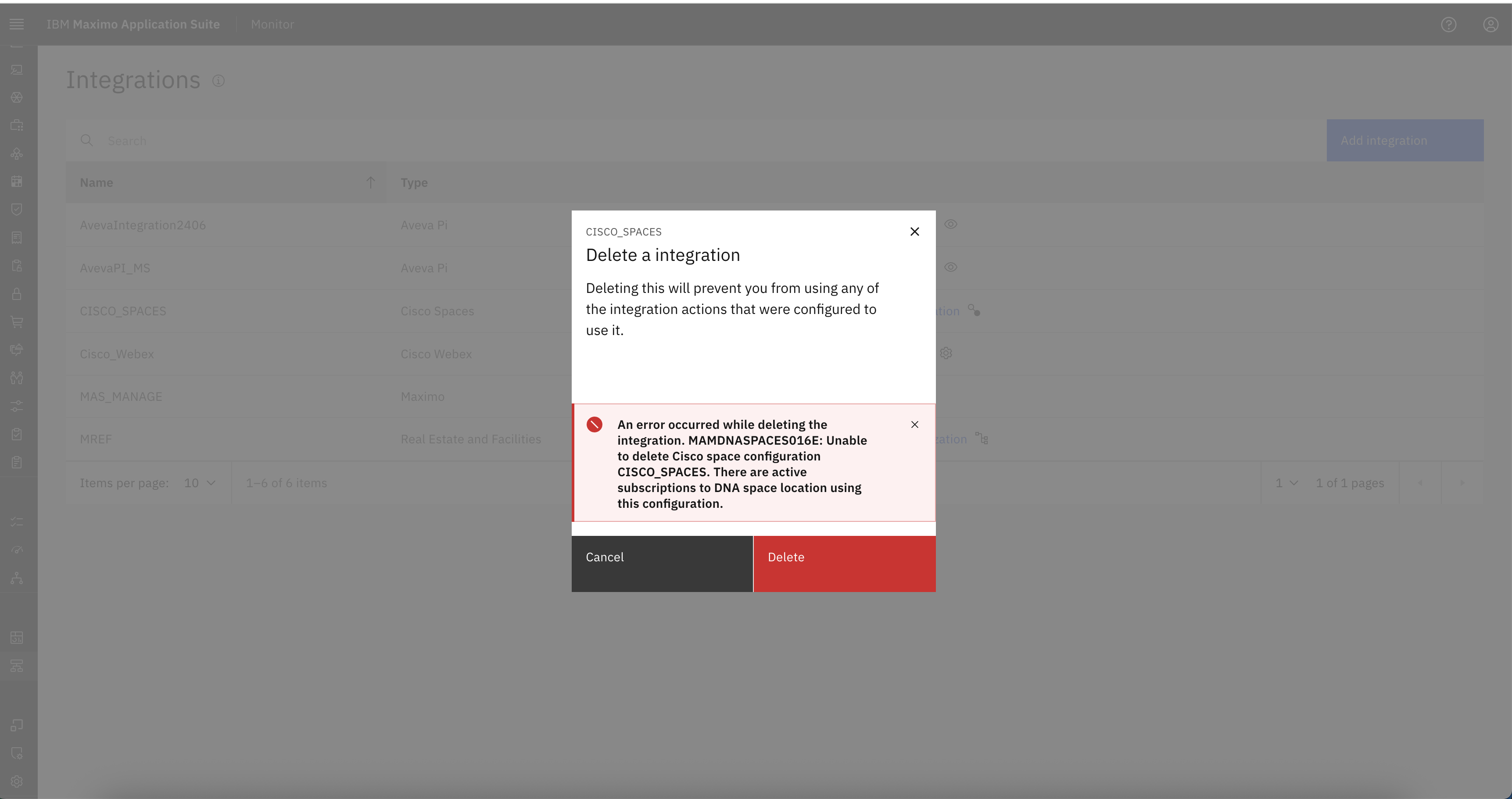Viewport: 1512px width, 799px height.
Task: Open the user profile icon in header
Action: (1491, 24)
